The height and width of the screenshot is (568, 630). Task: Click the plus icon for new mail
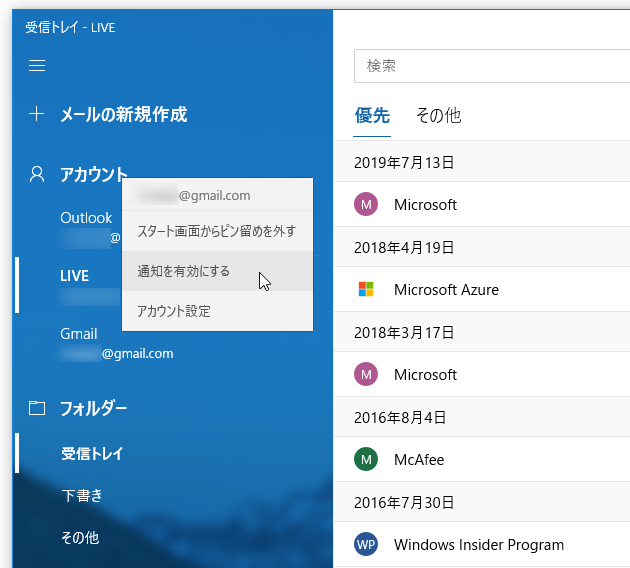[37, 114]
